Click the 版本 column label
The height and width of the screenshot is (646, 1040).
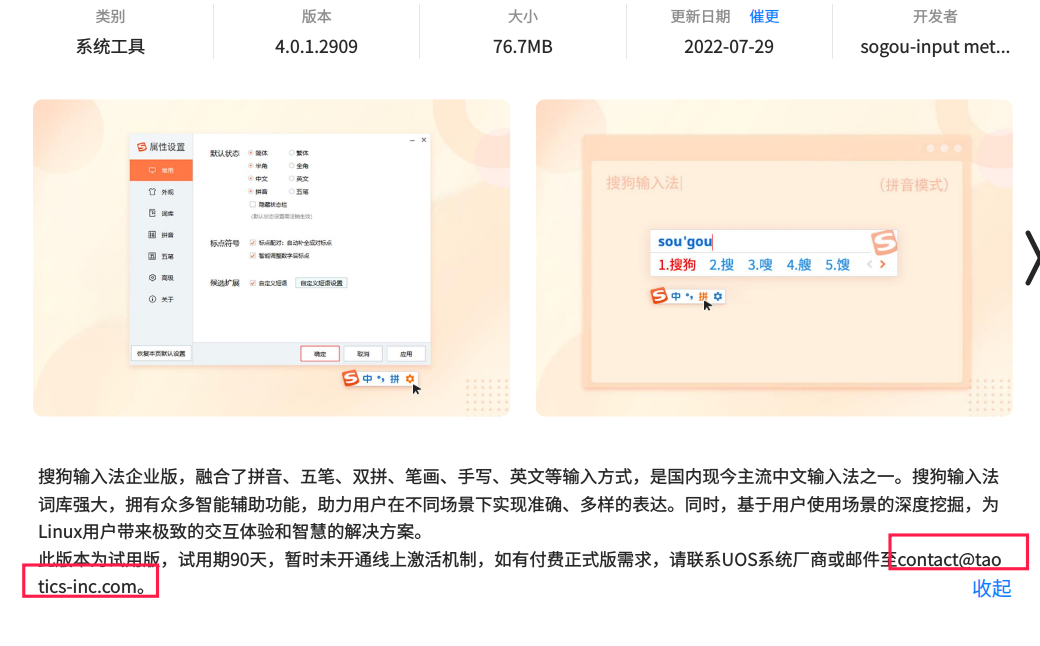[x=316, y=17]
